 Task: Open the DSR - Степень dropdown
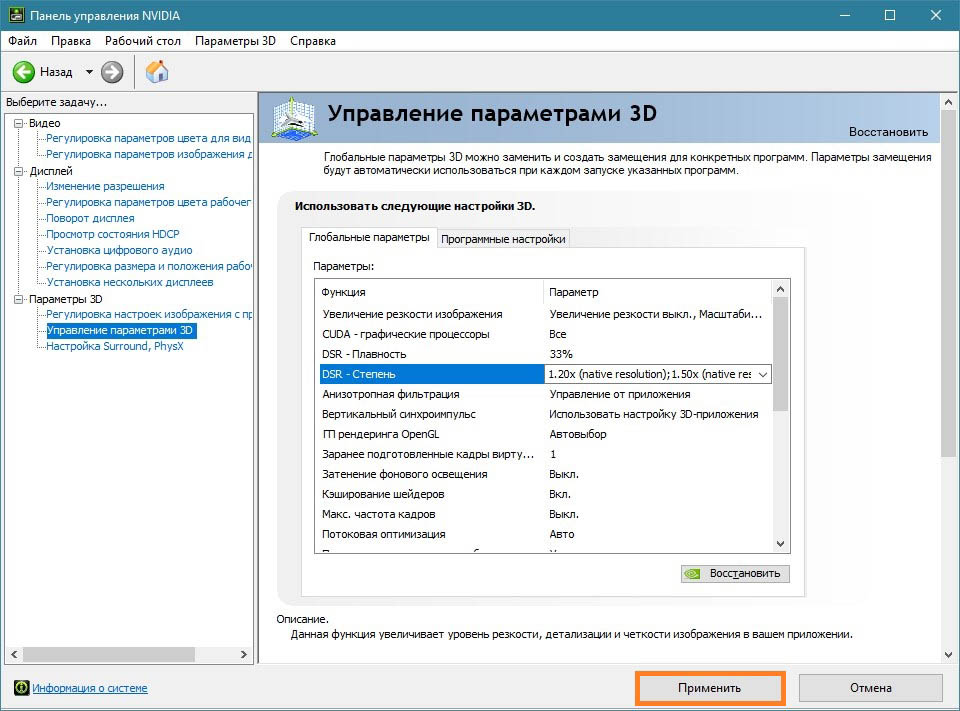tap(763, 374)
